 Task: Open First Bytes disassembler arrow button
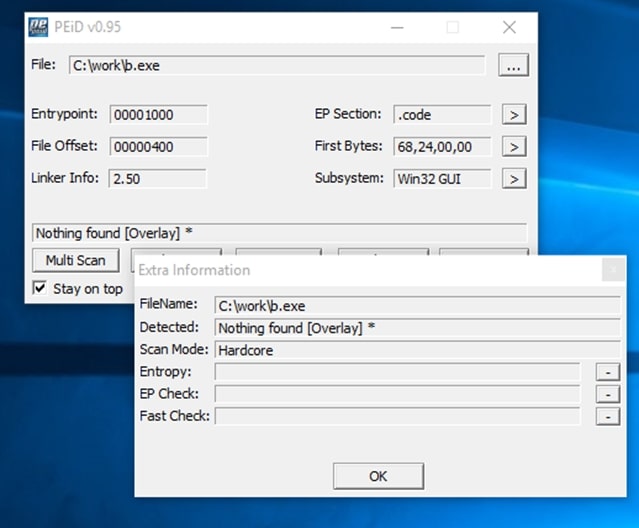(514, 147)
